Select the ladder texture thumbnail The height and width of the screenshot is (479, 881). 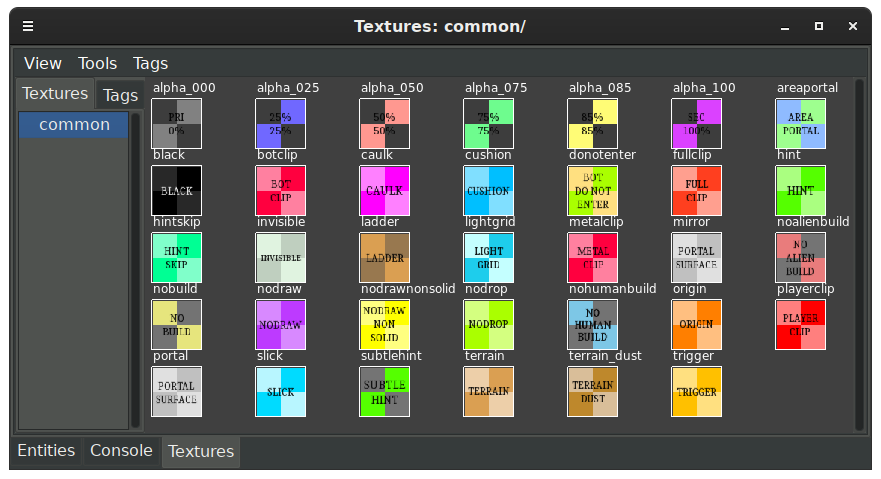[385, 257]
